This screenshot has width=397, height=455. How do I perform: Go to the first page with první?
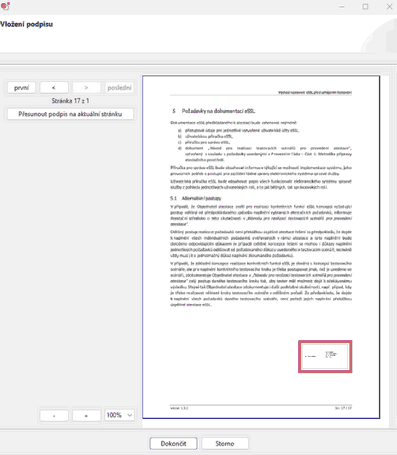(x=21, y=88)
